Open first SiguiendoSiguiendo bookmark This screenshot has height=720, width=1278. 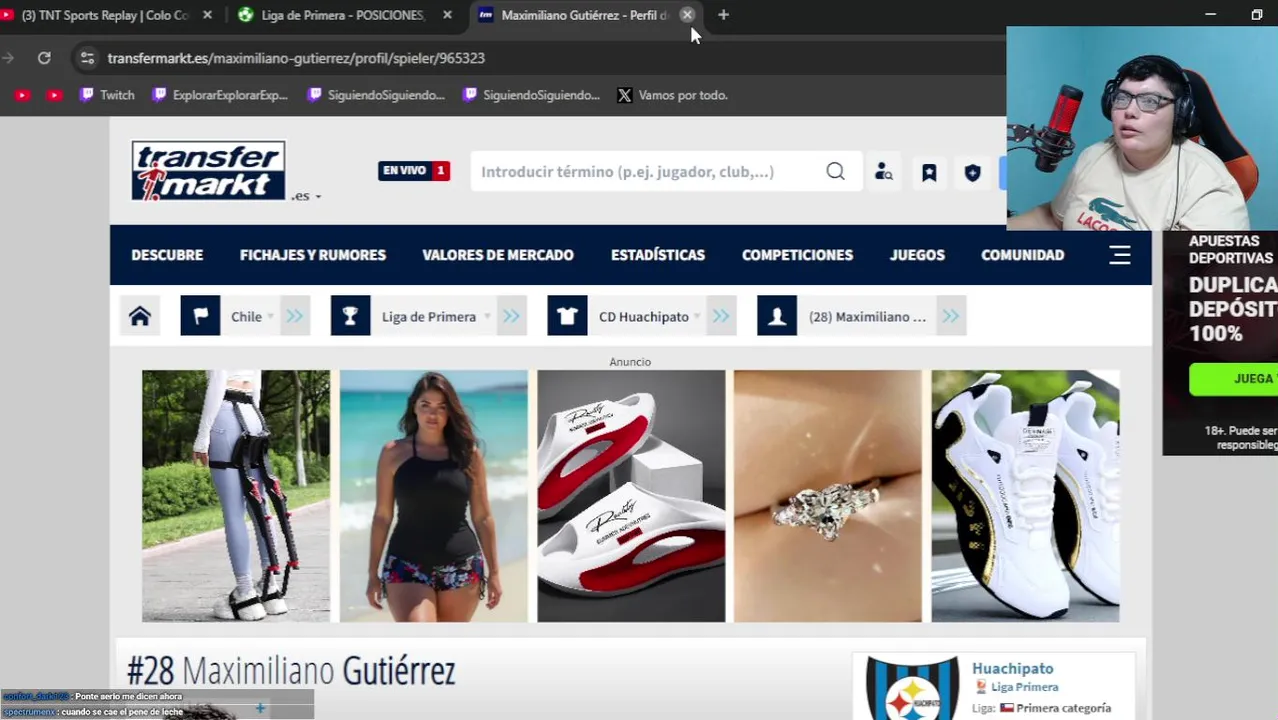376,95
